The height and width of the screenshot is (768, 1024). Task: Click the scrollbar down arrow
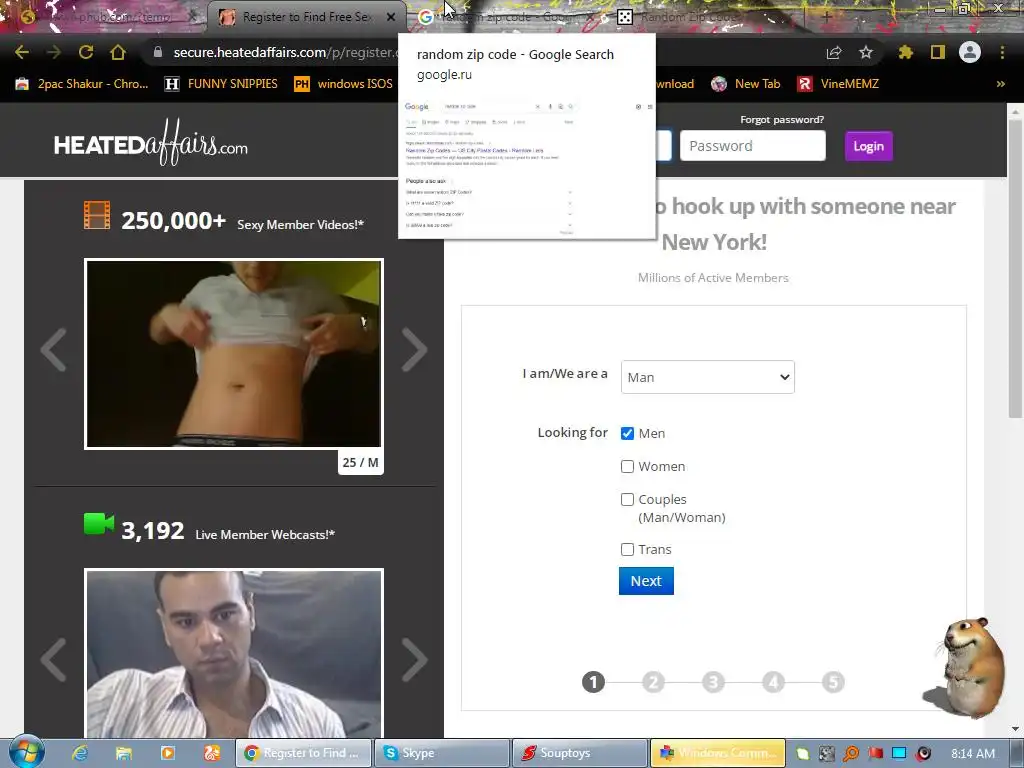coord(1015,728)
